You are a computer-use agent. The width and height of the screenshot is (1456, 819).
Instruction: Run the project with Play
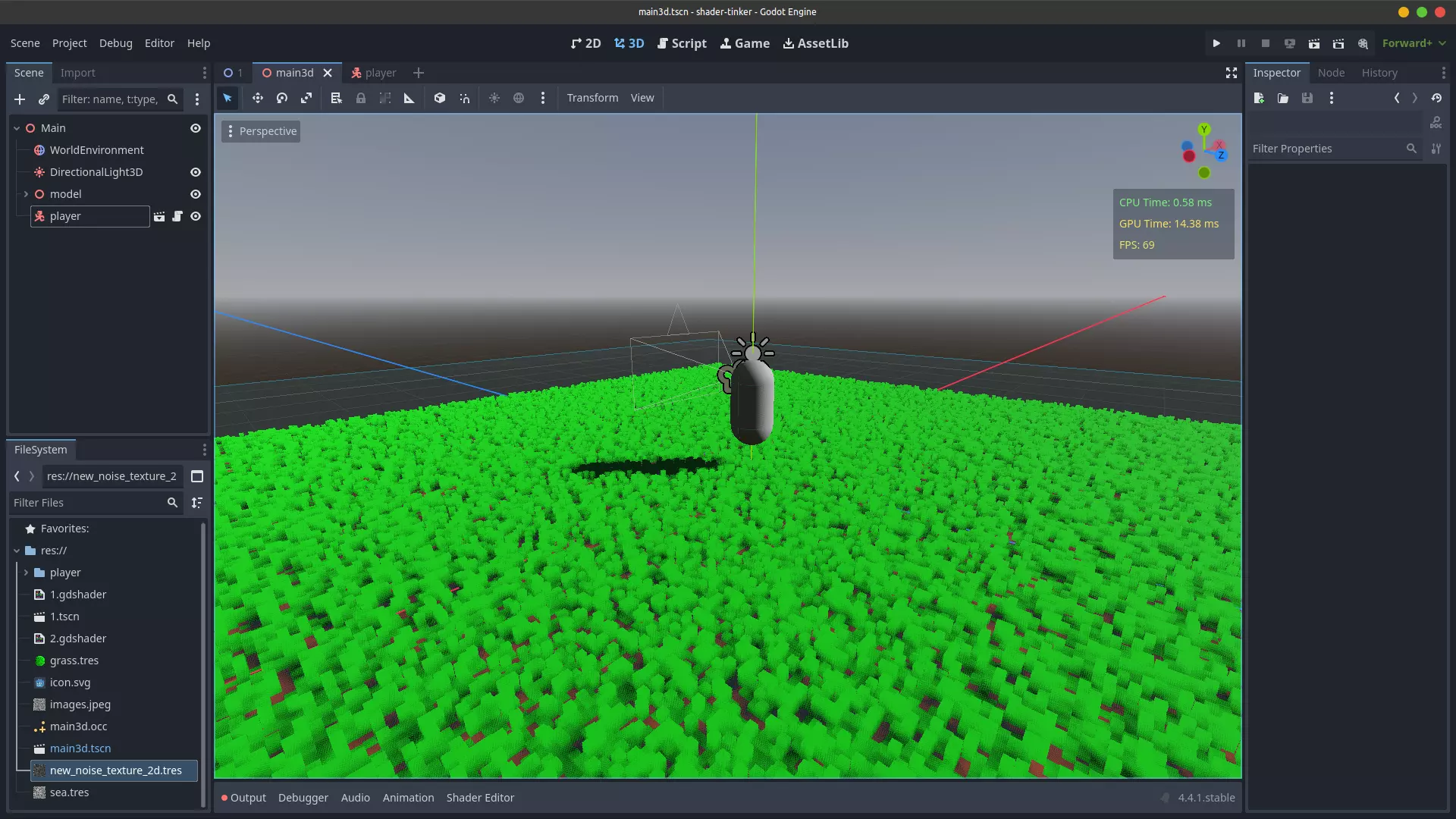pos(1216,43)
